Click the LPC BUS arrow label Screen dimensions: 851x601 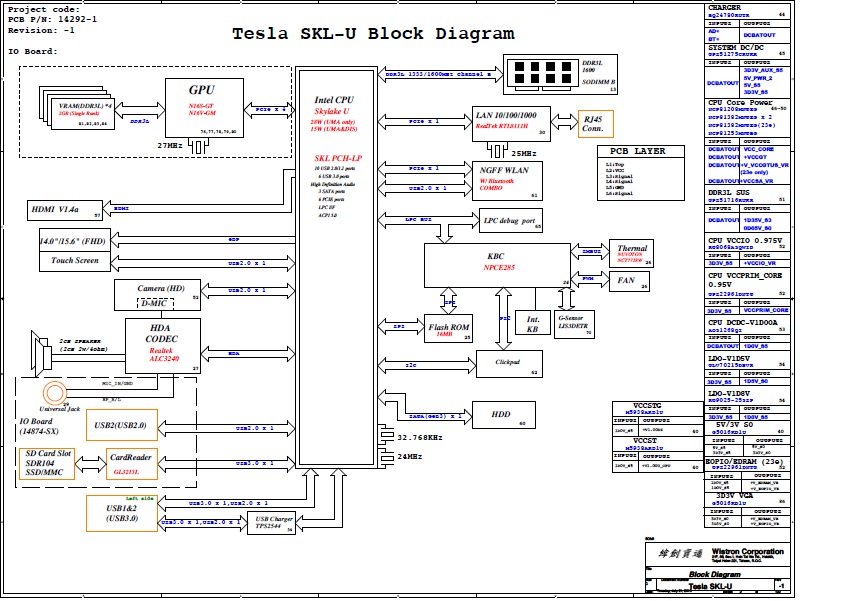point(418,220)
